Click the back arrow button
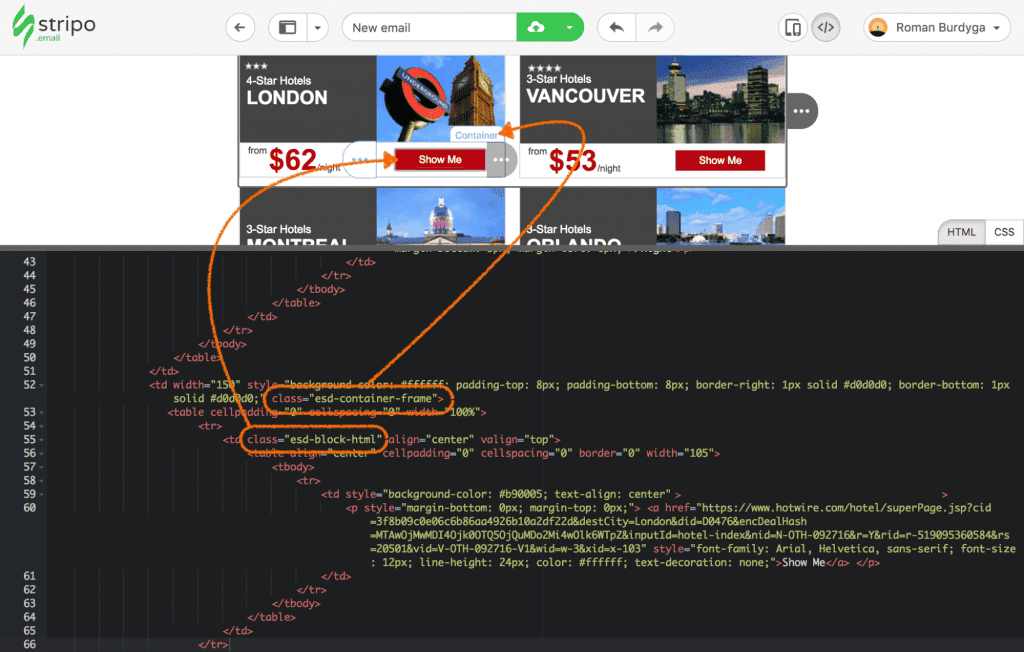Viewport: 1024px width, 652px height. pyautogui.click(x=240, y=28)
